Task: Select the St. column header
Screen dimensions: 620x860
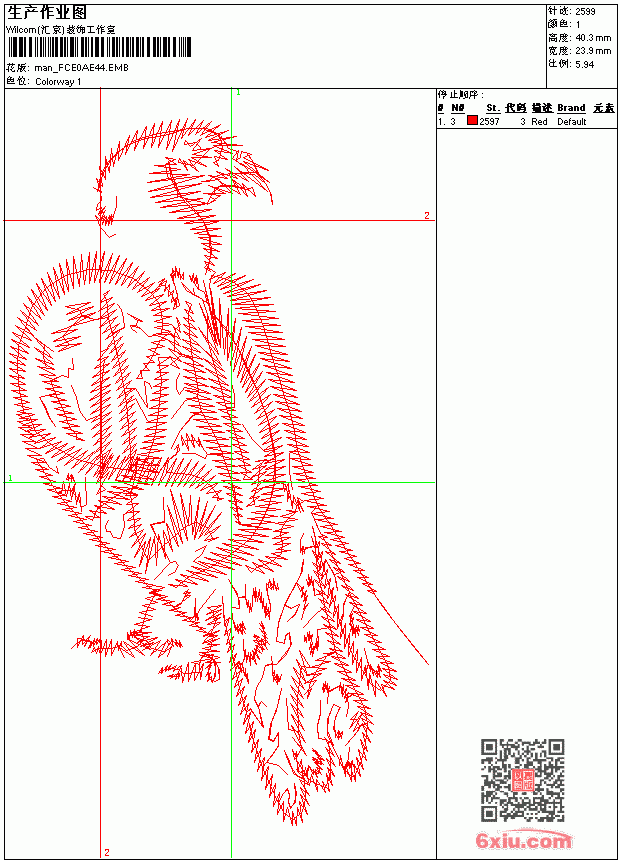Action: click(493, 108)
